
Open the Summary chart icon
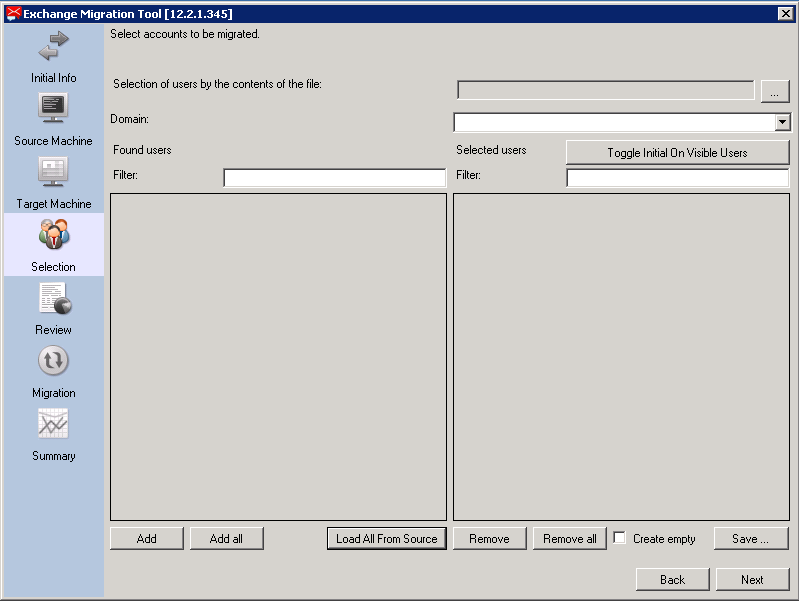tap(54, 424)
